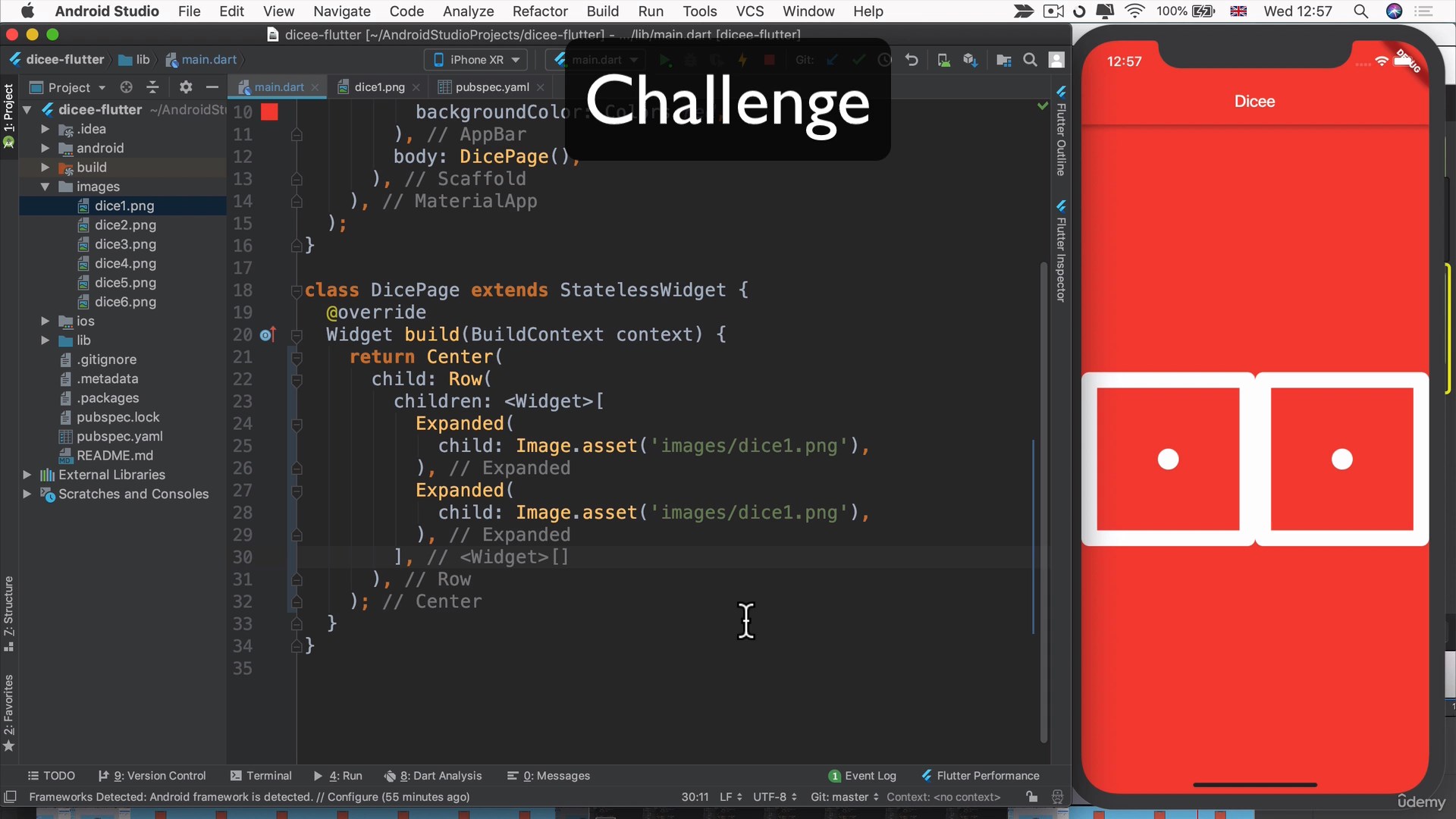The image size is (1456, 819).
Task: Open the Siri menu bar icon
Action: click(1394, 11)
